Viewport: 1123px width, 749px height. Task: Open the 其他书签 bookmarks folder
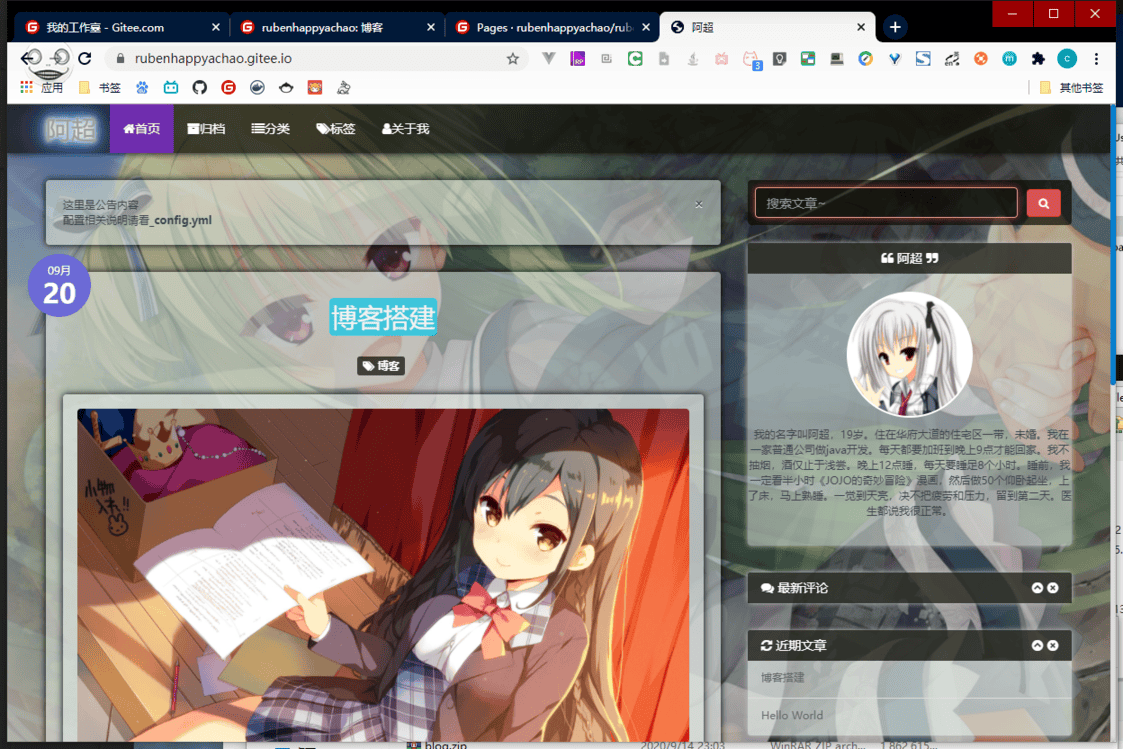tap(1072, 88)
